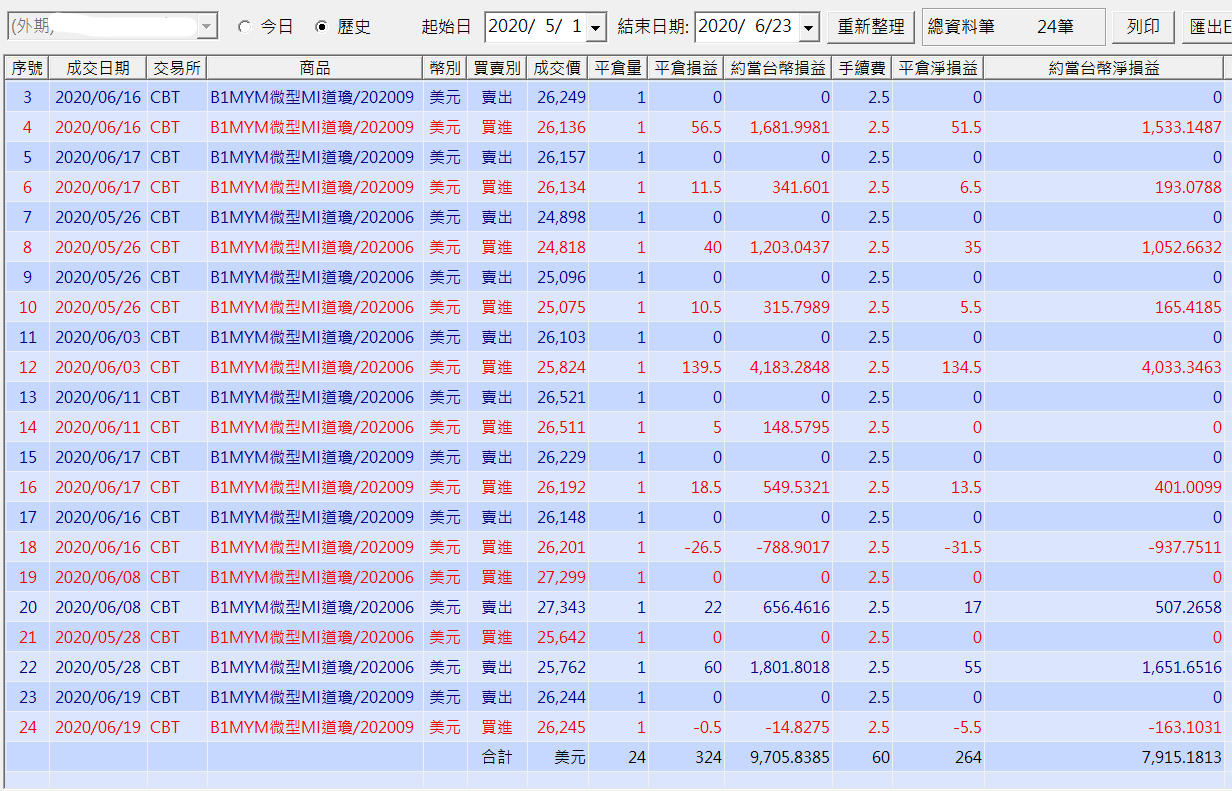
Task: Click price 26,157 in row 5
Action: click(x=561, y=157)
